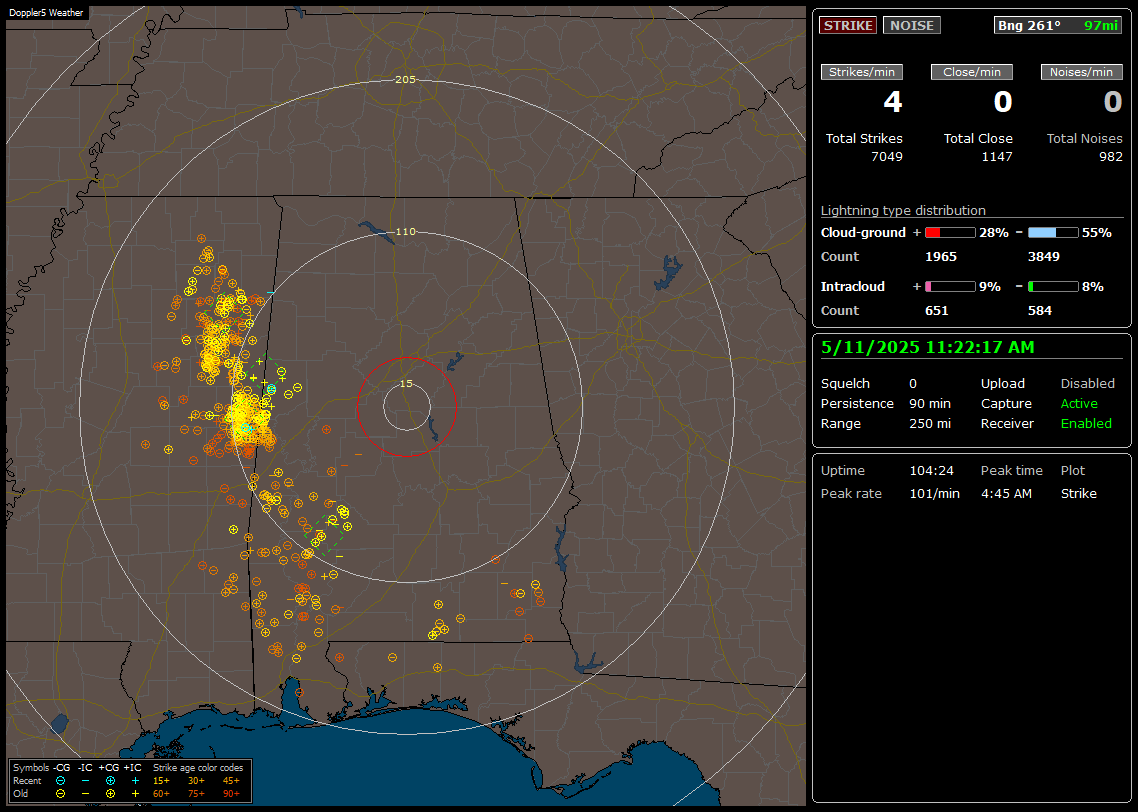Click the negative intracloud green bar

1053,287
